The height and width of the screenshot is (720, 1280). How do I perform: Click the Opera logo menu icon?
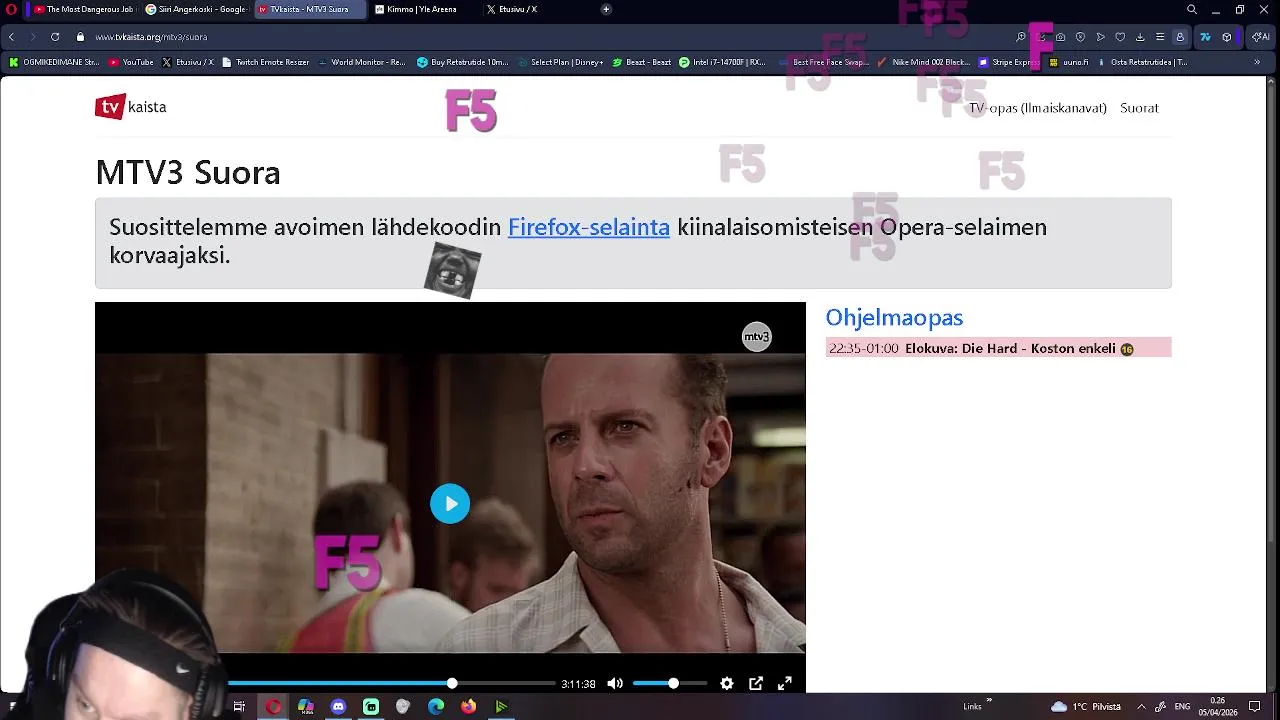click(x=11, y=9)
